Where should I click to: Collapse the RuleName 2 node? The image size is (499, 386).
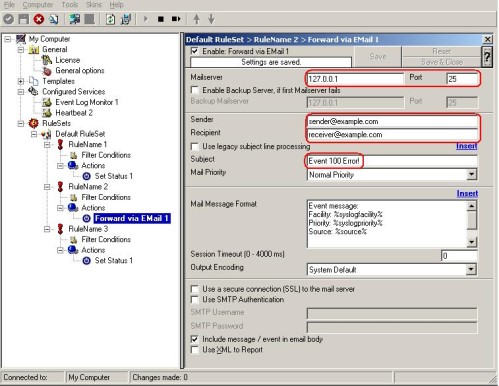pos(47,187)
